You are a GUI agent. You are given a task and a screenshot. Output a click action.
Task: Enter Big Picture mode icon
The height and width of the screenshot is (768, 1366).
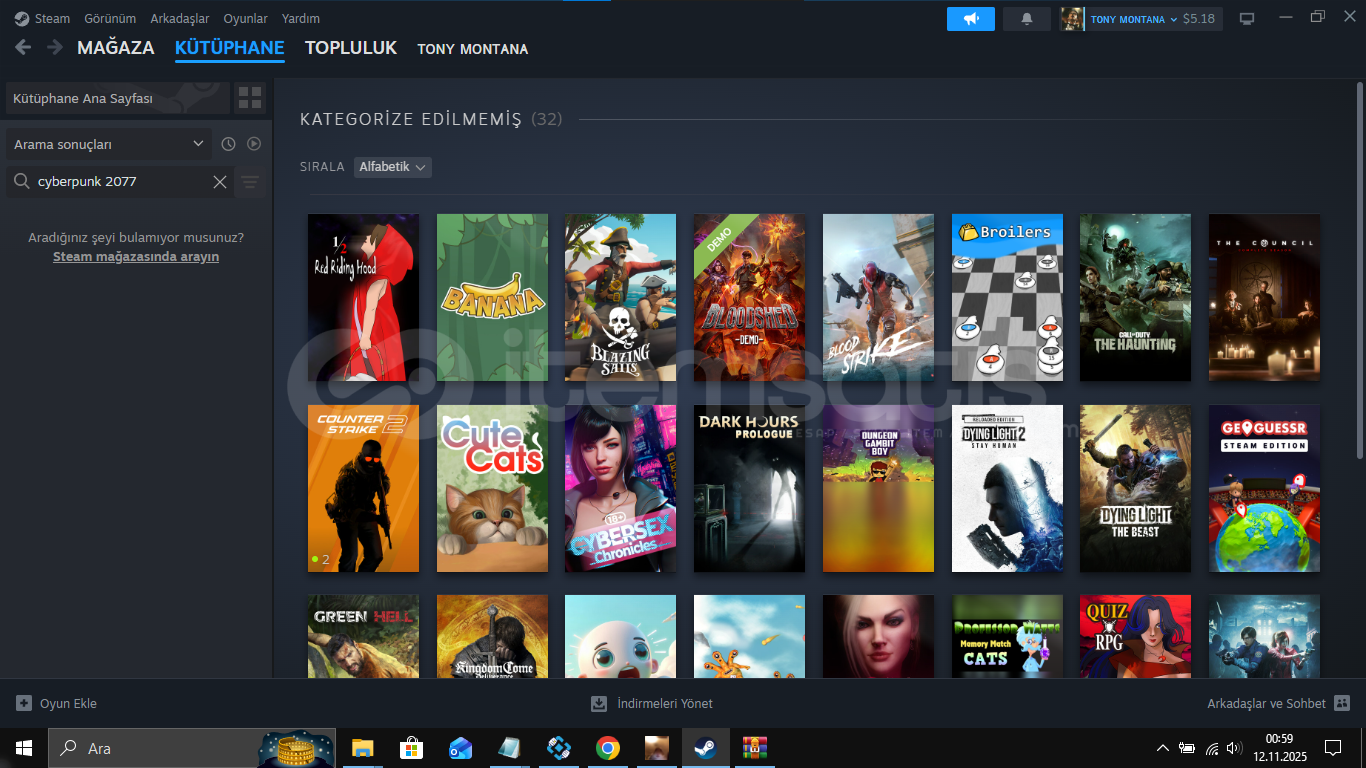[1247, 19]
